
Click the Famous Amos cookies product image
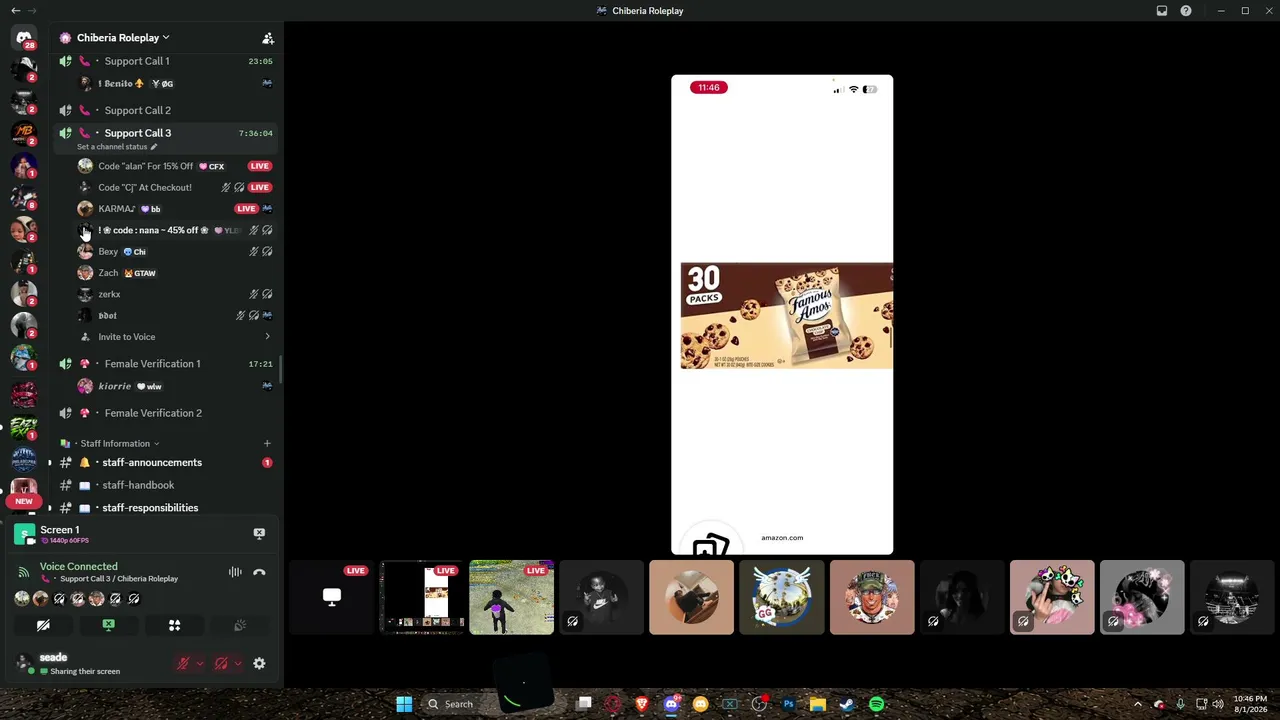(786, 316)
